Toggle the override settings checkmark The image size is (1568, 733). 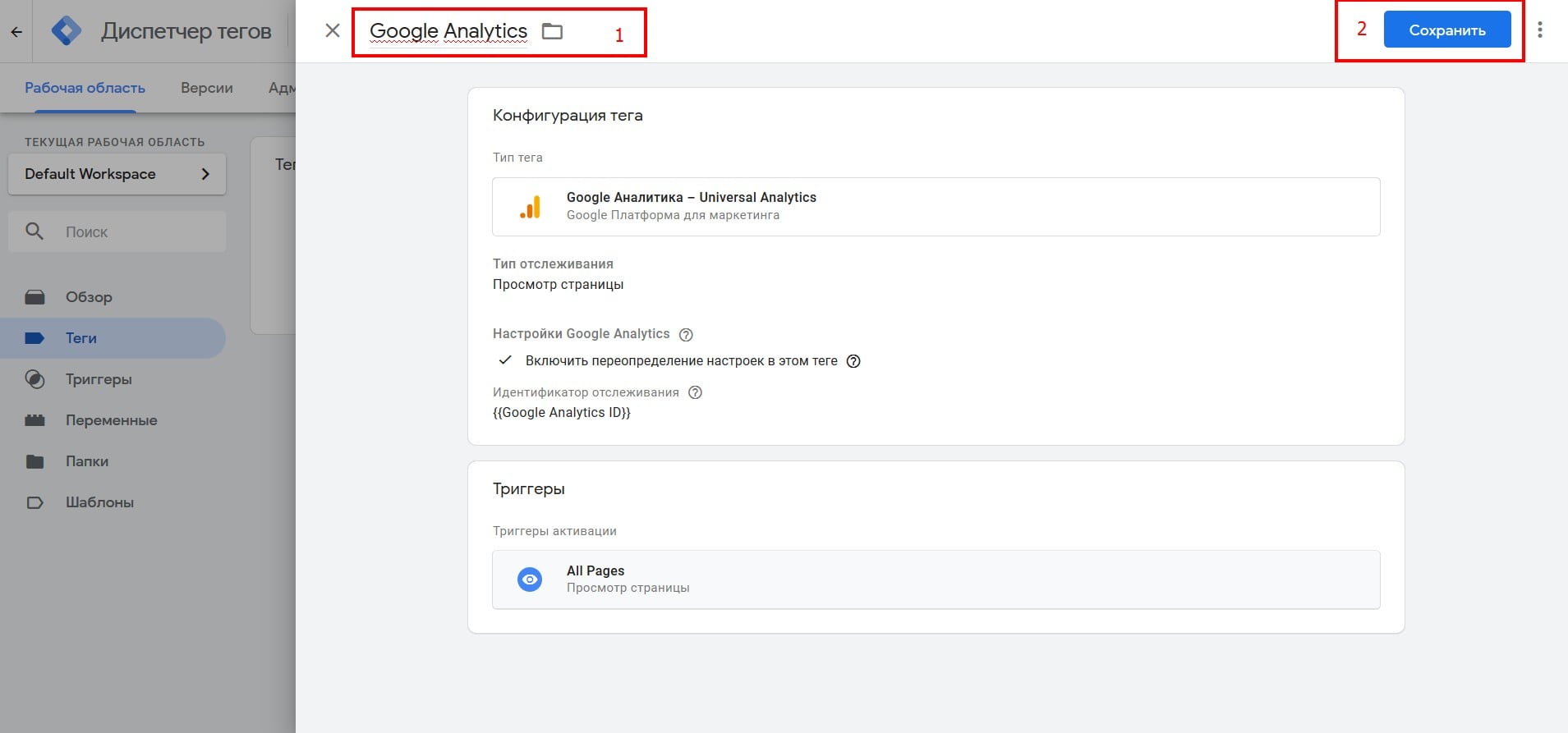point(506,360)
